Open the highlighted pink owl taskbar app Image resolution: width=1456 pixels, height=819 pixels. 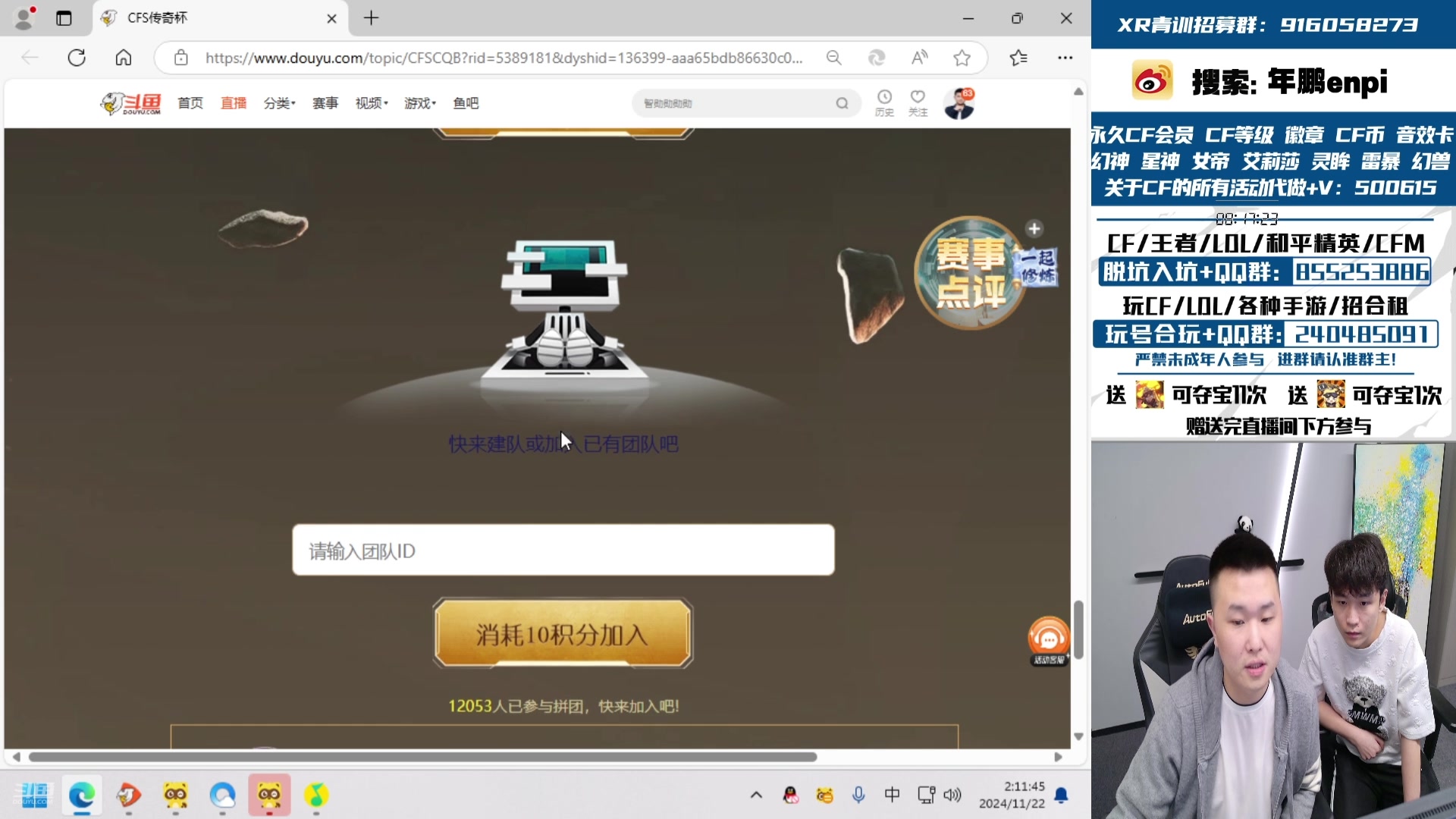coord(269,795)
